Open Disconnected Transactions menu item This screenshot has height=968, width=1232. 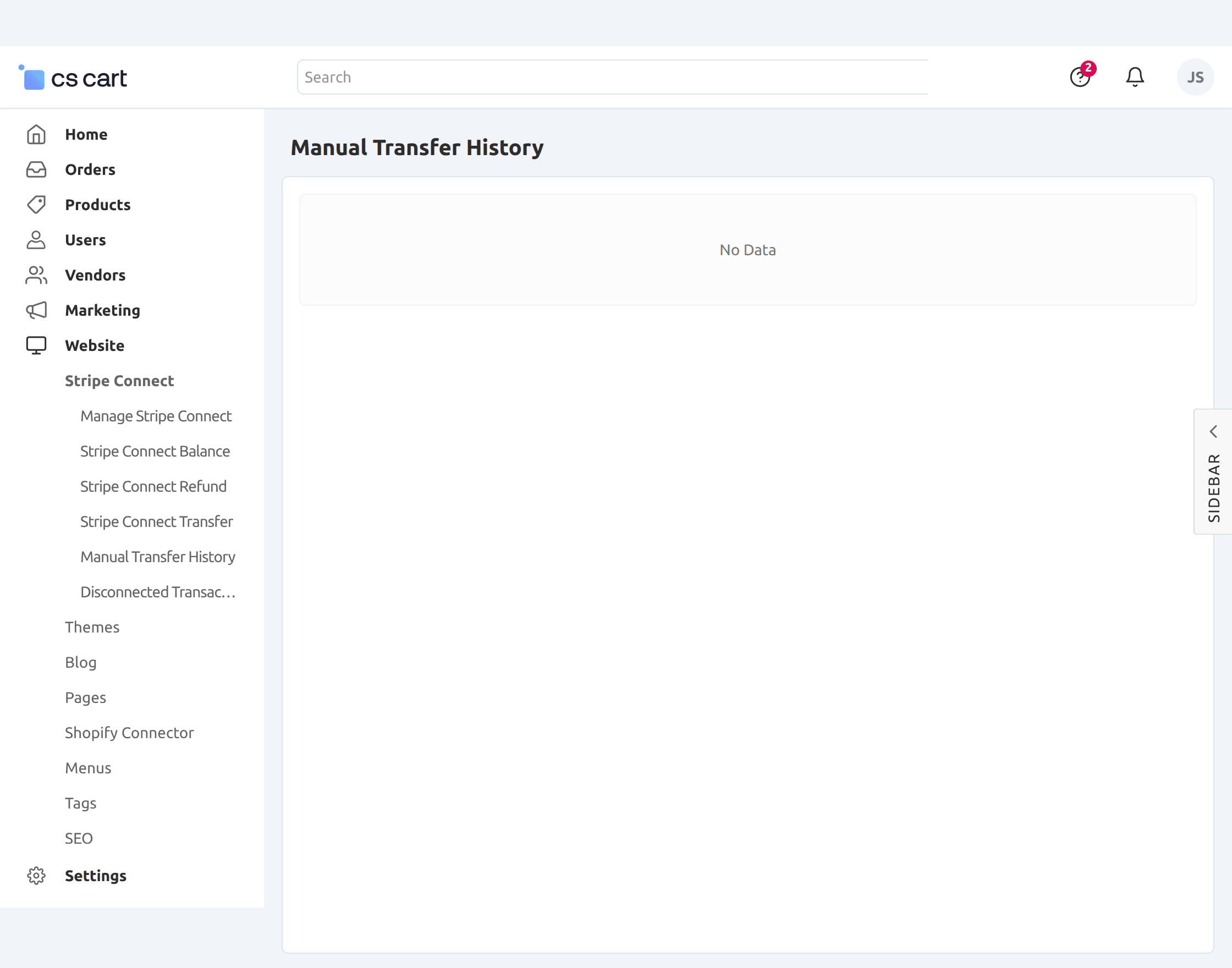pyautogui.click(x=157, y=592)
